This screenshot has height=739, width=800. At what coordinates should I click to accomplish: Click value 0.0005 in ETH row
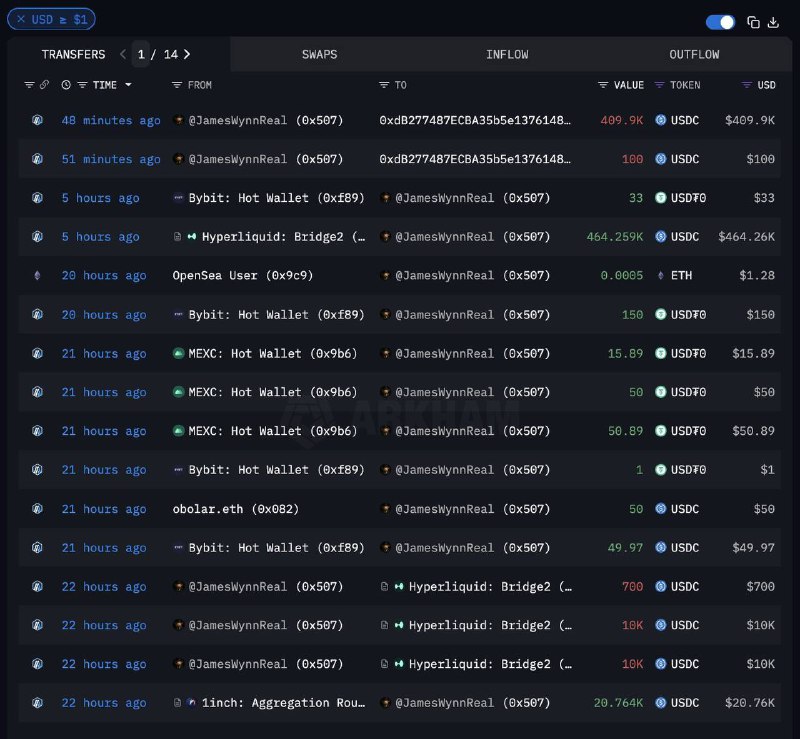(621, 276)
